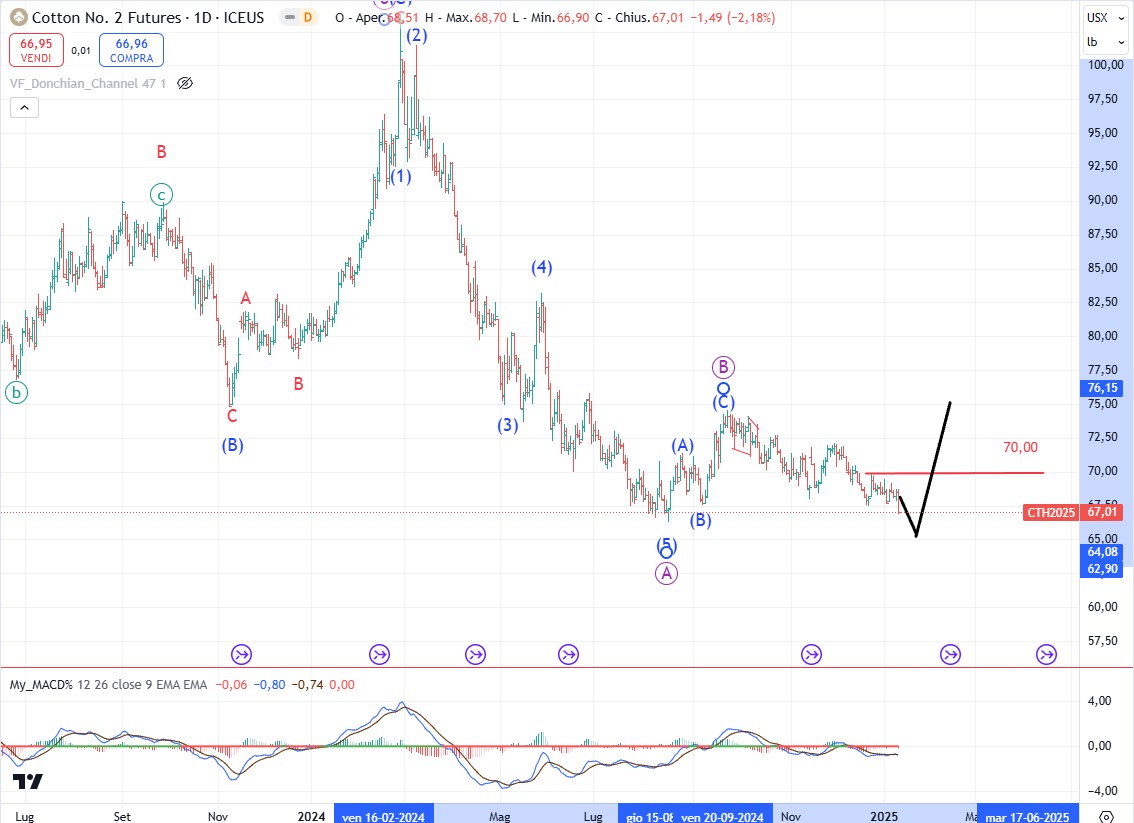Click the blue -0,80 MACD value
Image resolution: width=1134 pixels, height=823 pixels.
(269, 684)
